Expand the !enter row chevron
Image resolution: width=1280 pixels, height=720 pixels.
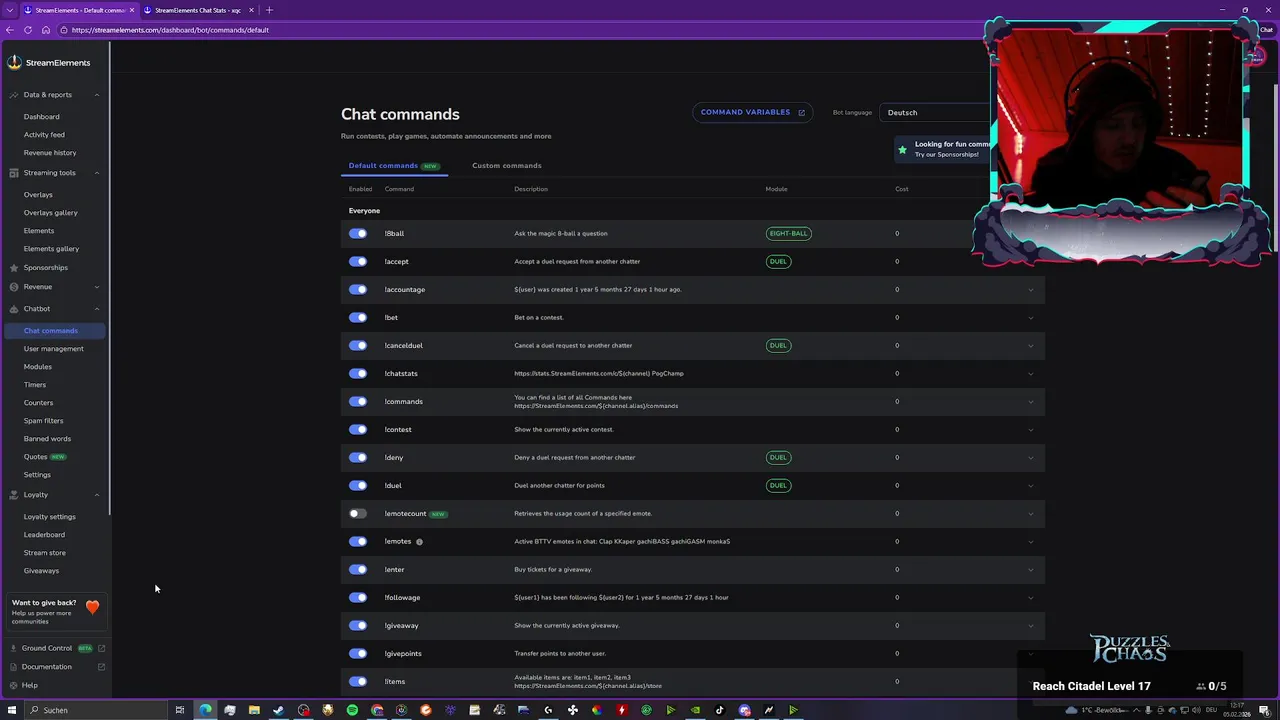click(1031, 570)
